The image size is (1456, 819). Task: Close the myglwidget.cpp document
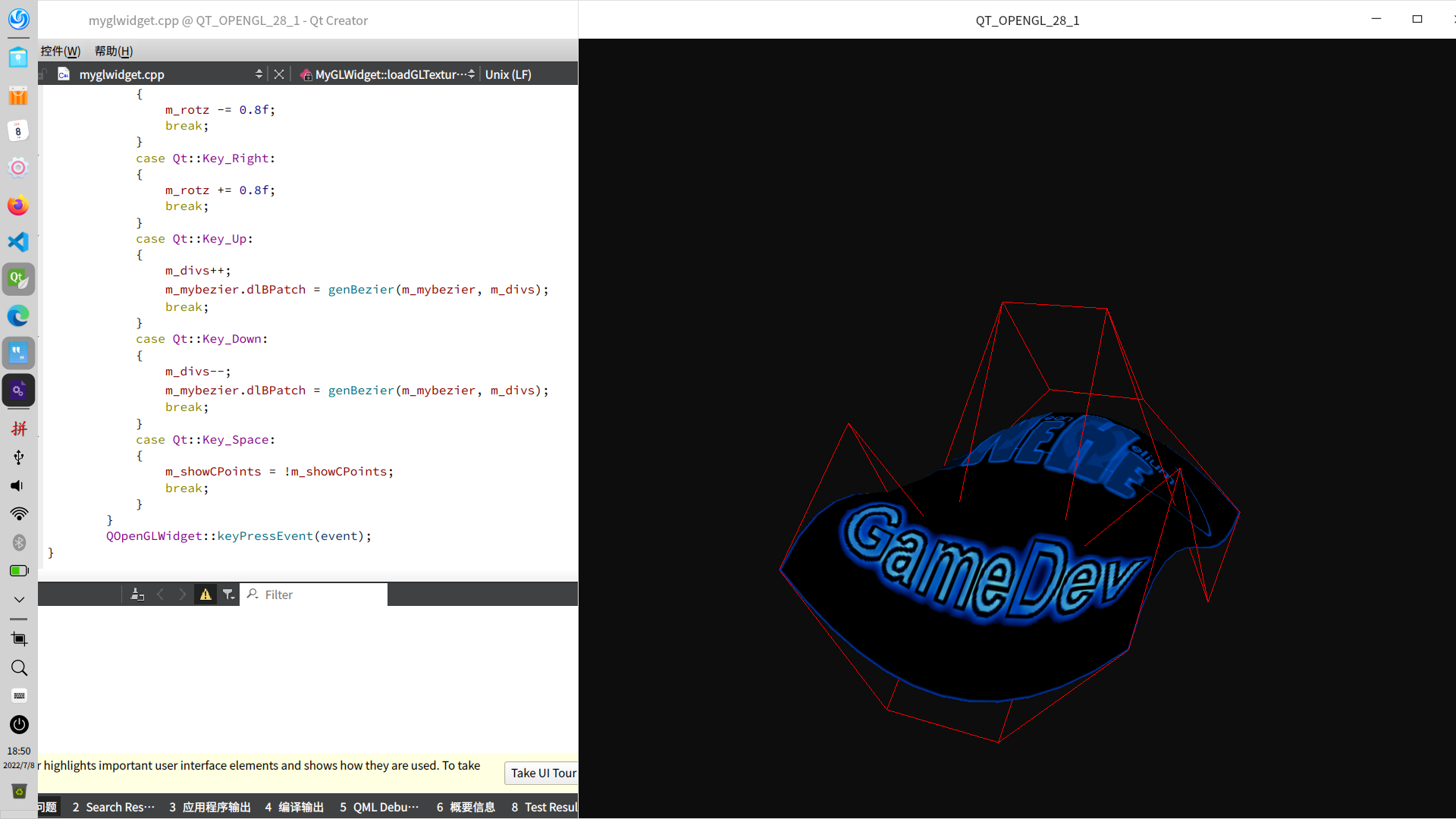(x=279, y=74)
